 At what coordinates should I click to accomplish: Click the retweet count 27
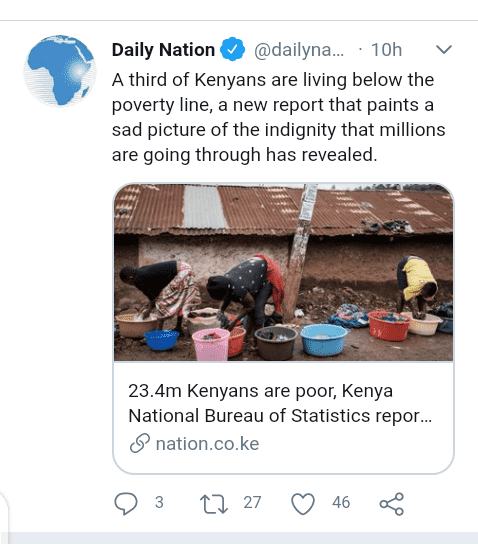252,502
